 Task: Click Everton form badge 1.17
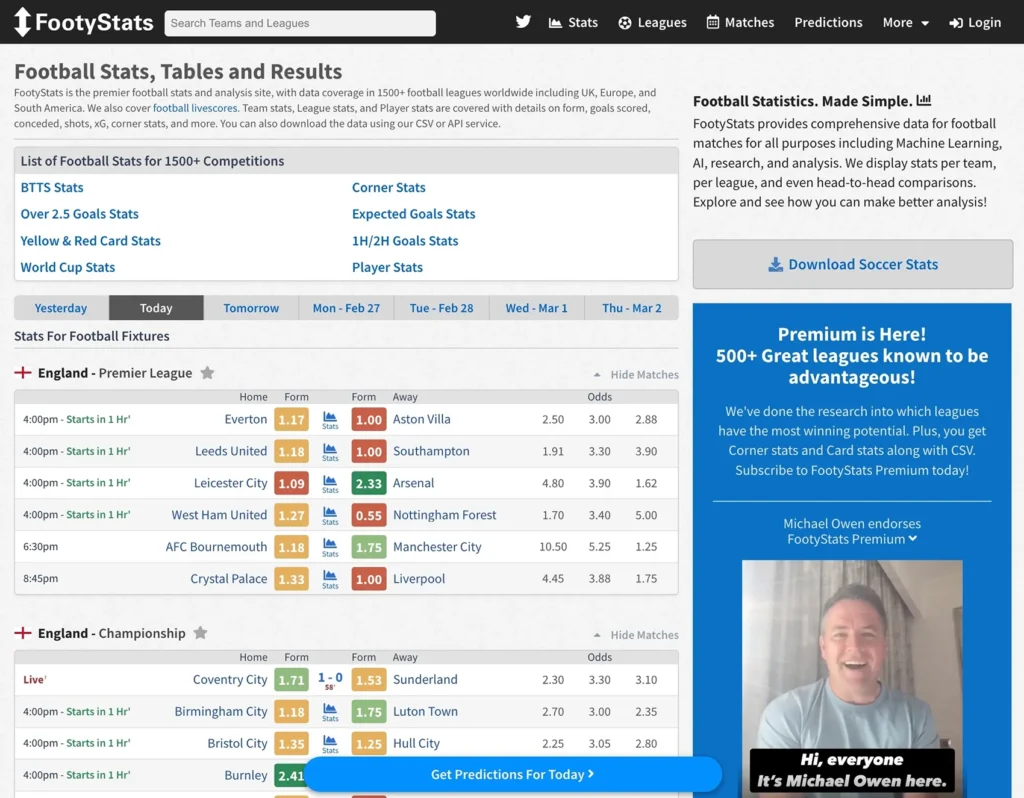(x=291, y=420)
